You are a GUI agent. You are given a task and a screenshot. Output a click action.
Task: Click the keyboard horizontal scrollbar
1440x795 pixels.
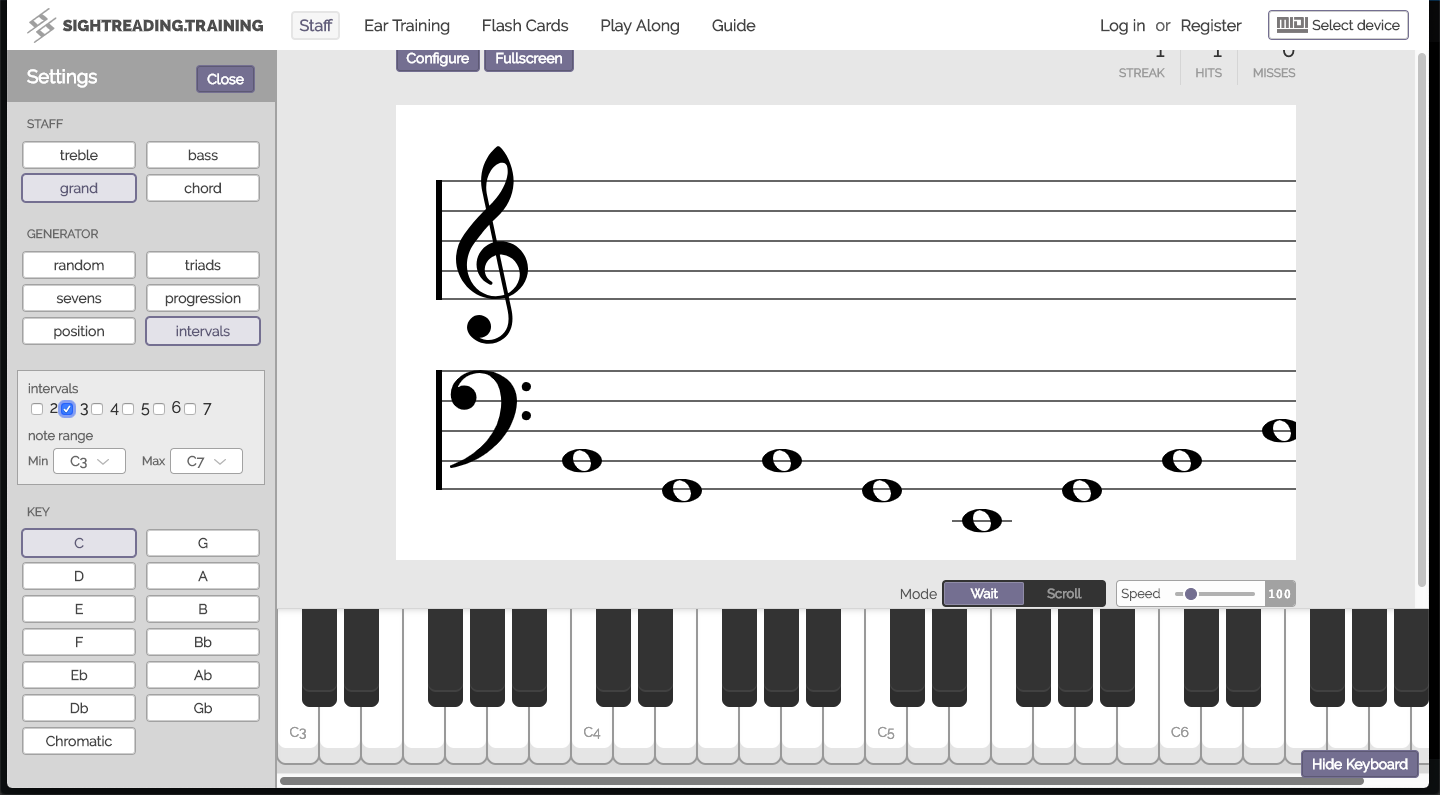[x=820, y=780]
